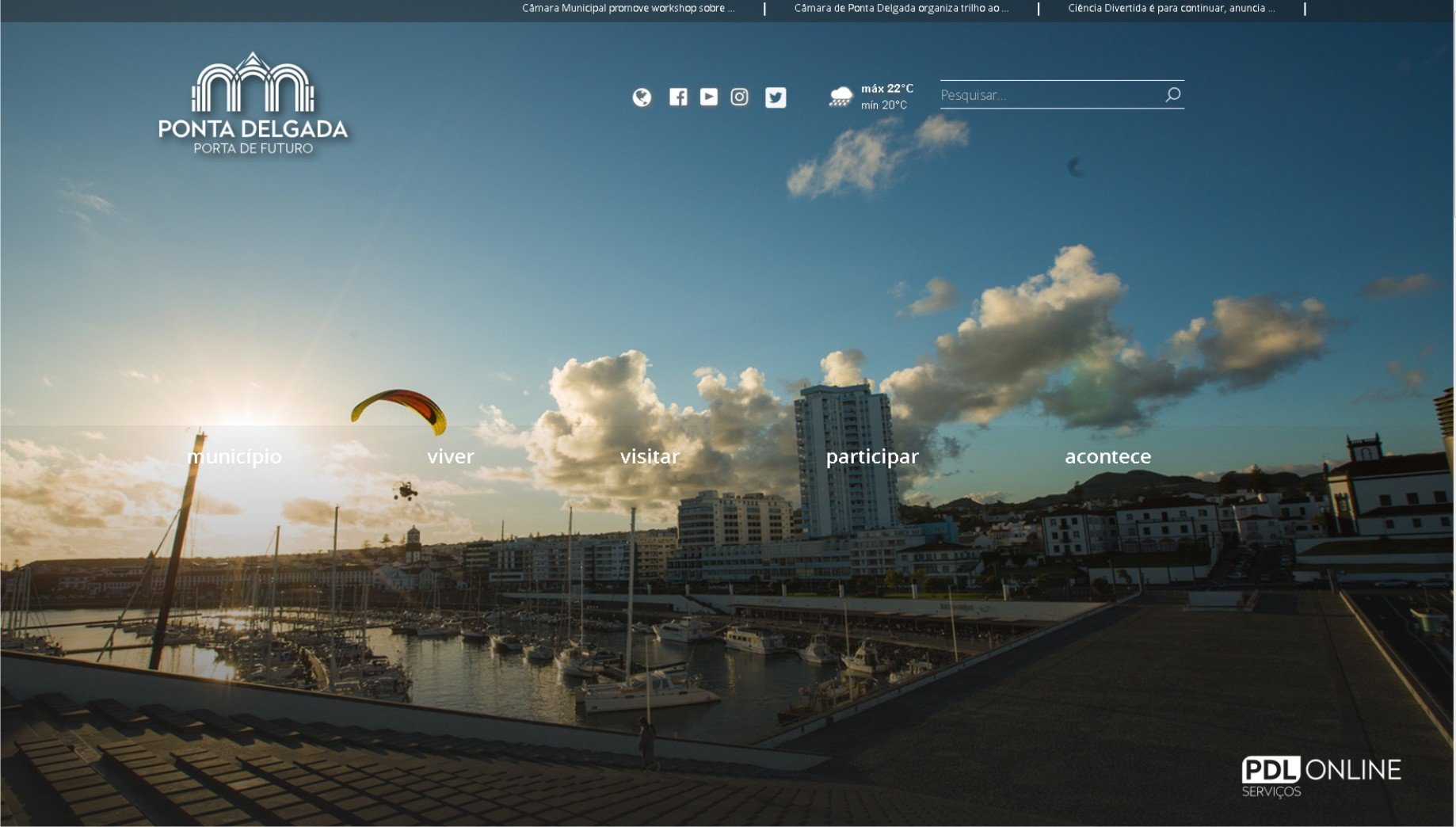Open news 'Câmara Municipal promove workshop sobre'
The image size is (1456, 827).
[628, 9]
